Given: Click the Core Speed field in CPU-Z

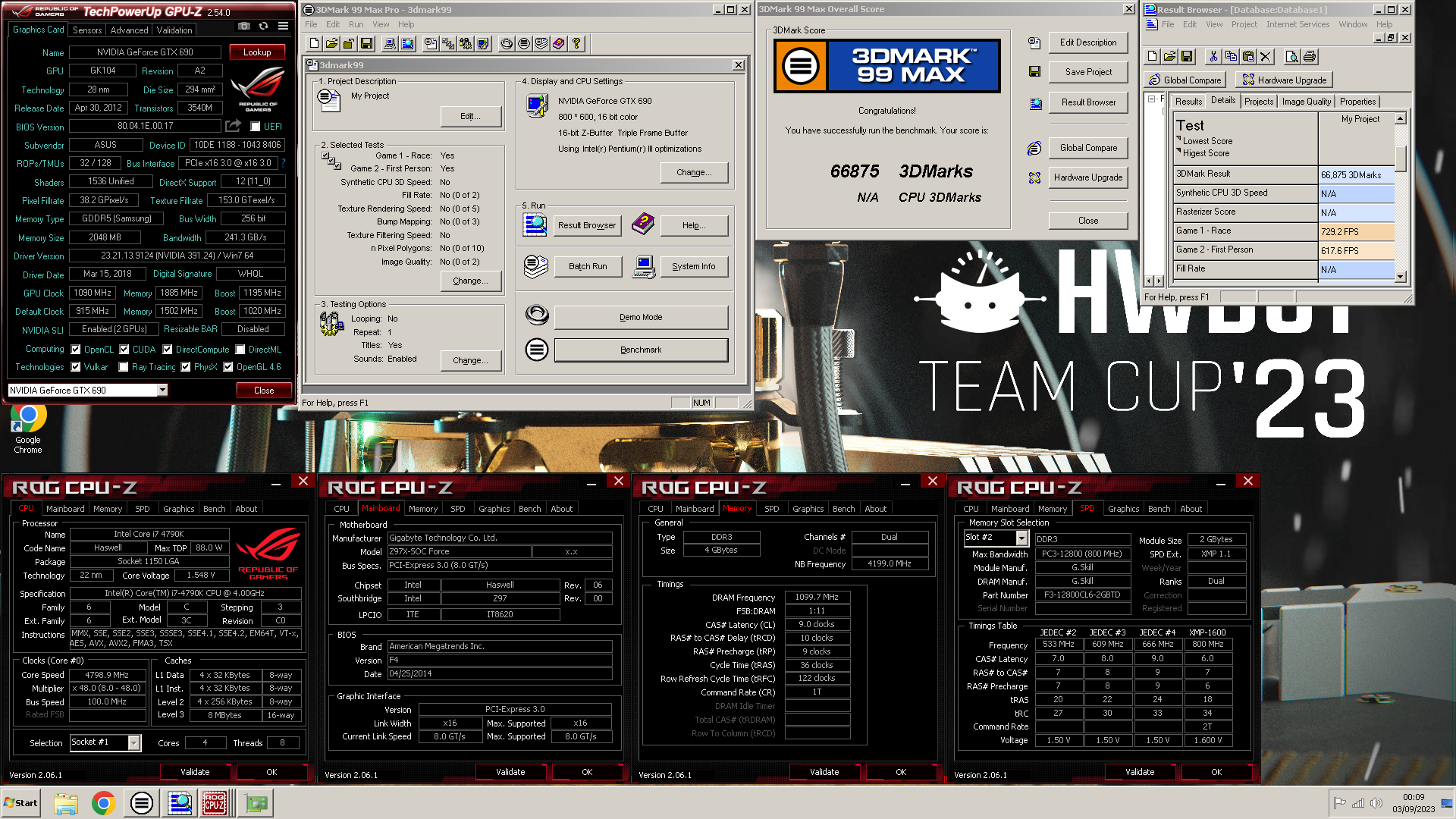Looking at the screenshot, I should point(107,675).
